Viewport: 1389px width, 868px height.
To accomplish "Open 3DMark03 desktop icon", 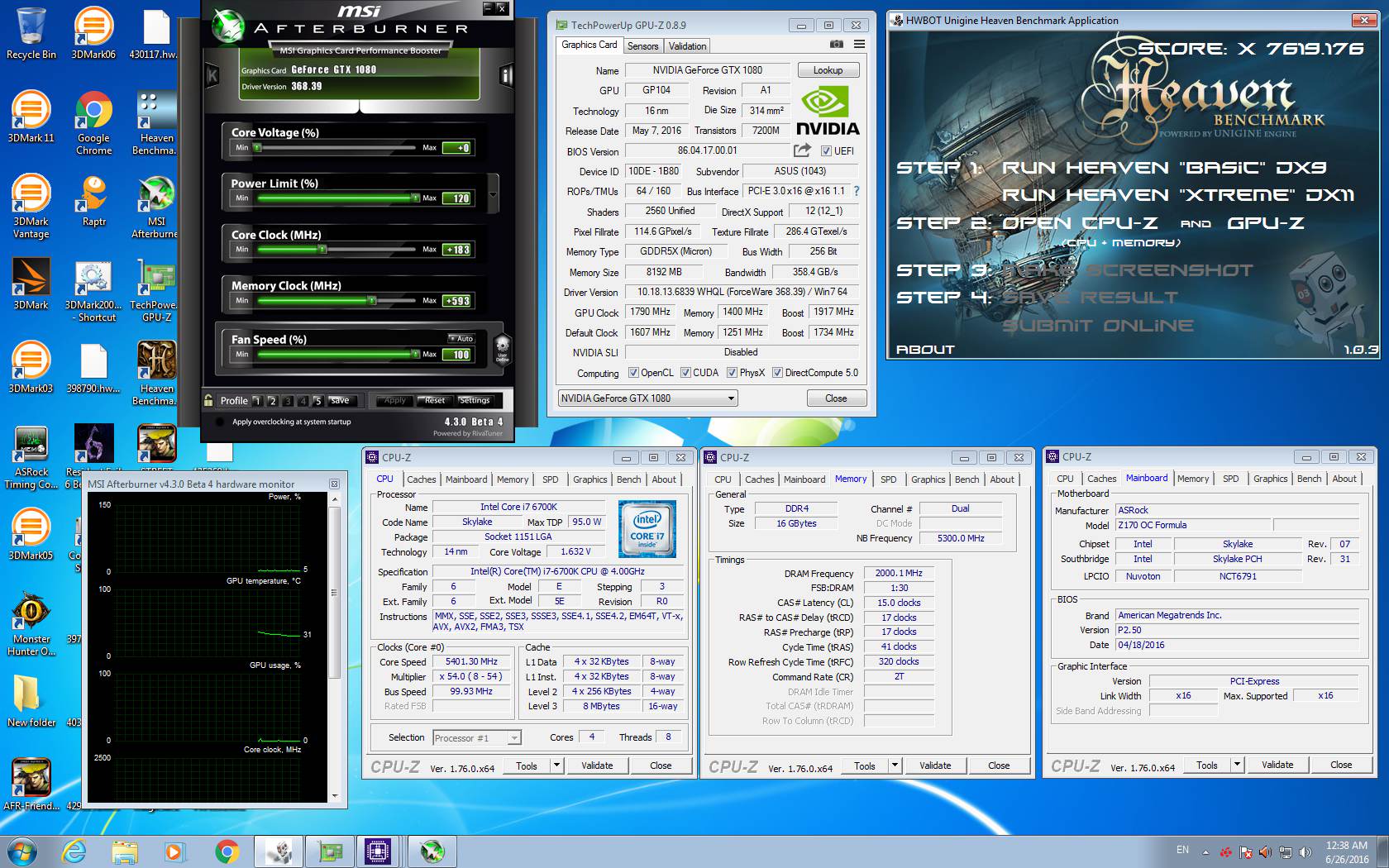I will pos(31,367).
